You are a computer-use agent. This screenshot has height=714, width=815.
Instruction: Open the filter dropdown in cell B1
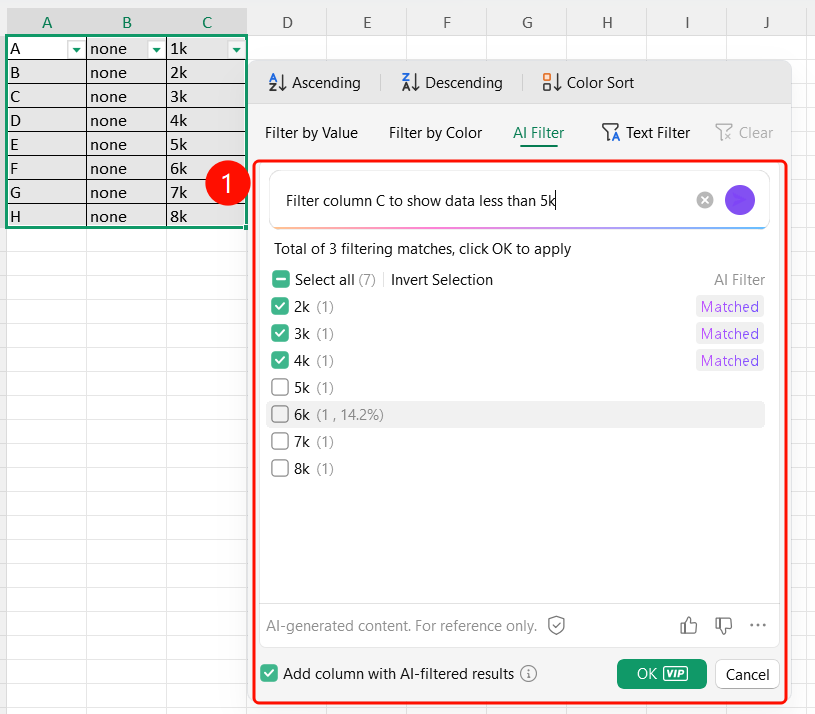[156, 50]
